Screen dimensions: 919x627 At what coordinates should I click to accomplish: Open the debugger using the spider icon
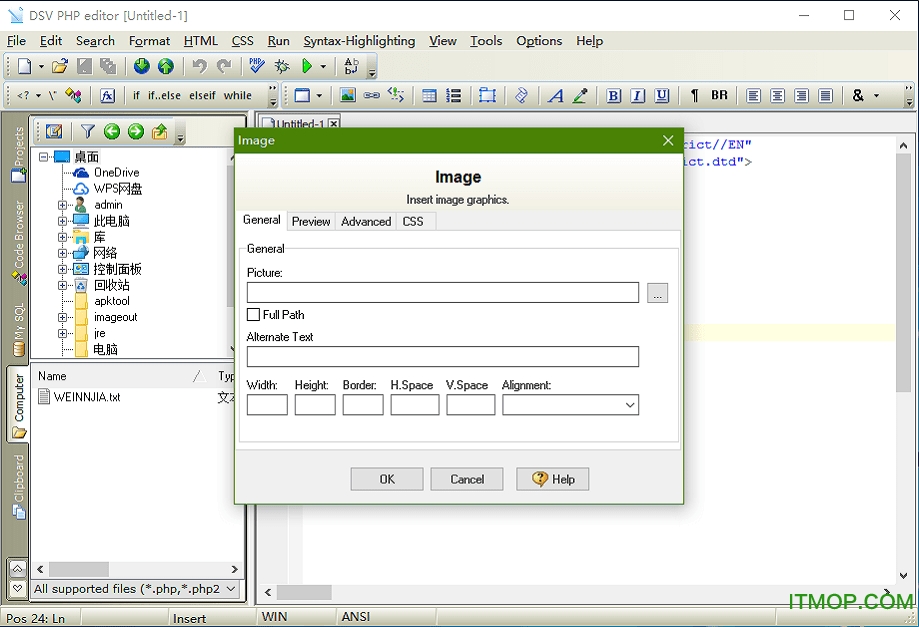(x=281, y=67)
